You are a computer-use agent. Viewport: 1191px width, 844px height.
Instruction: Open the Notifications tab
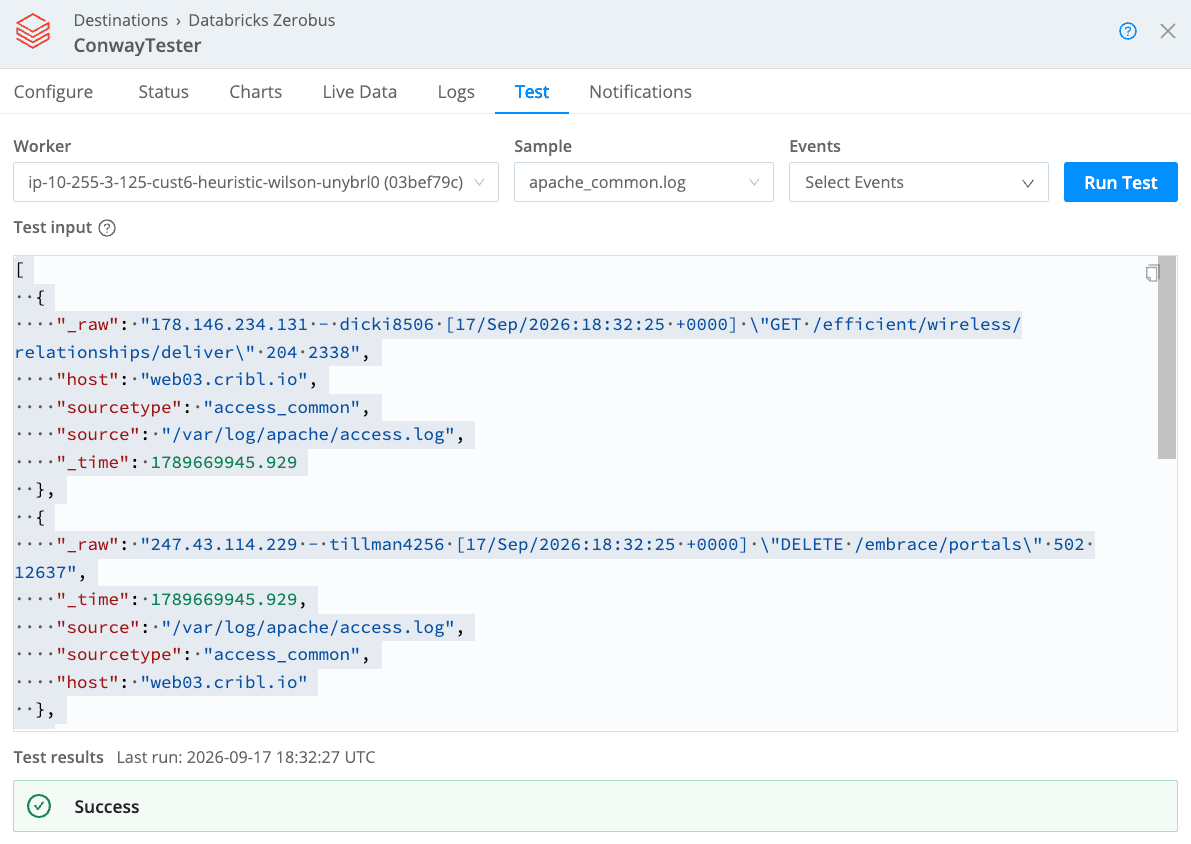coord(640,92)
